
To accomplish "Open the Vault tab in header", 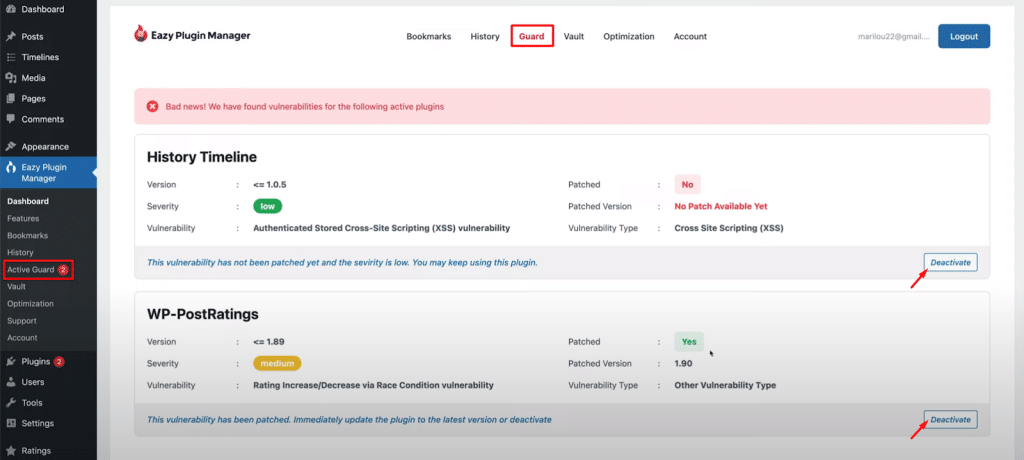I will pyautogui.click(x=573, y=37).
